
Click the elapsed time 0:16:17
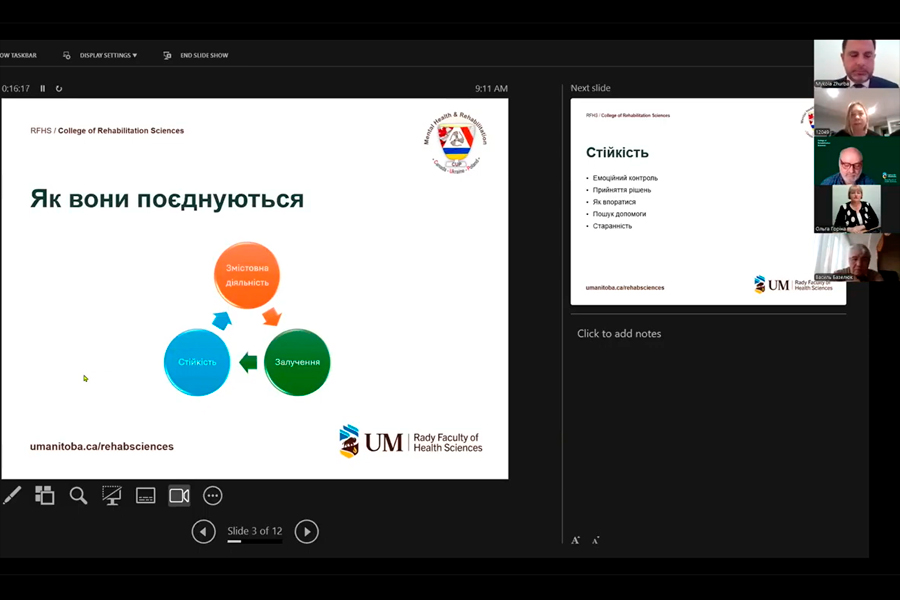coord(15,88)
